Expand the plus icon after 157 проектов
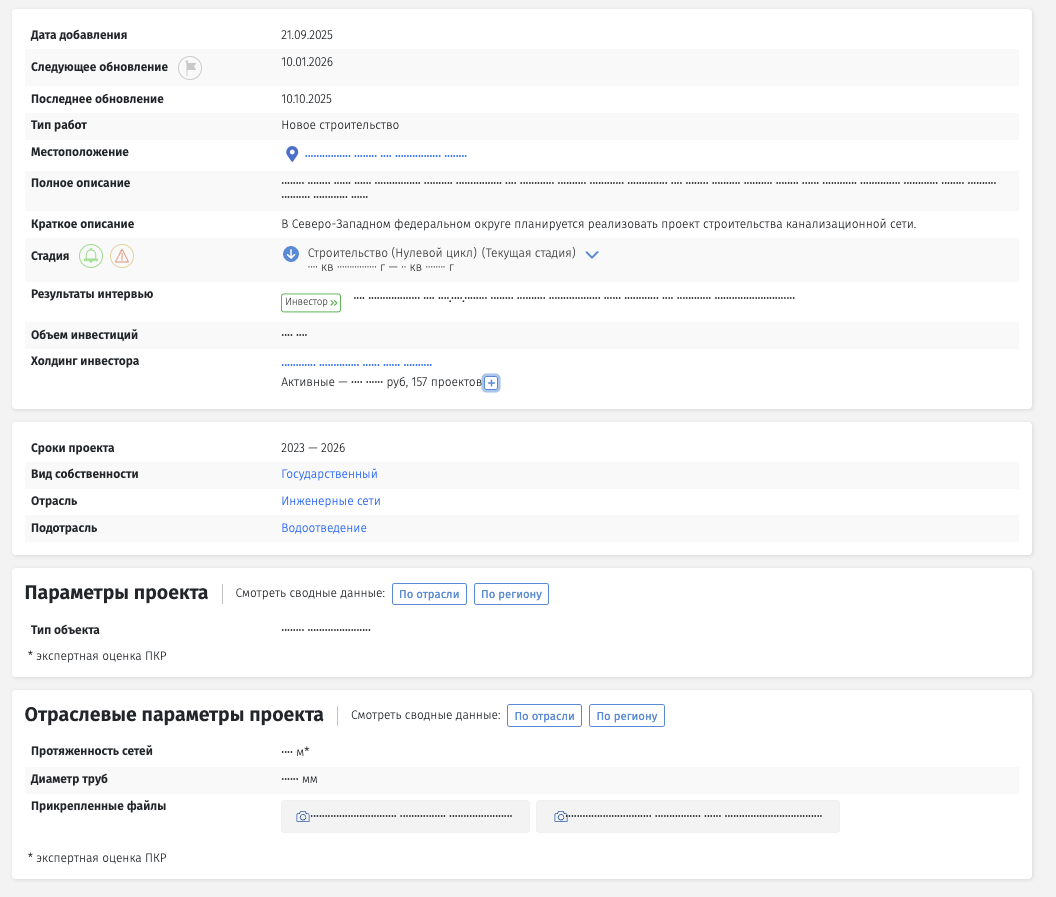Viewport: 1056px width, 897px height. click(x=491, y=383)
